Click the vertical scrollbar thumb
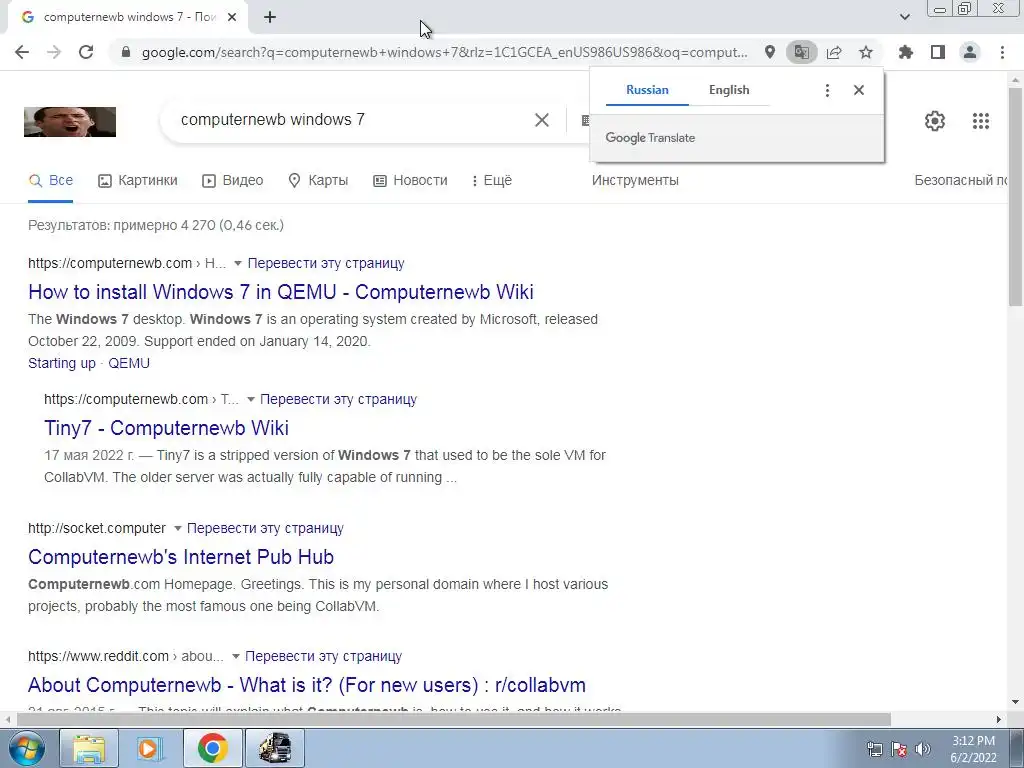This screenshot has height=768, width=1024. coord(1015,196)
